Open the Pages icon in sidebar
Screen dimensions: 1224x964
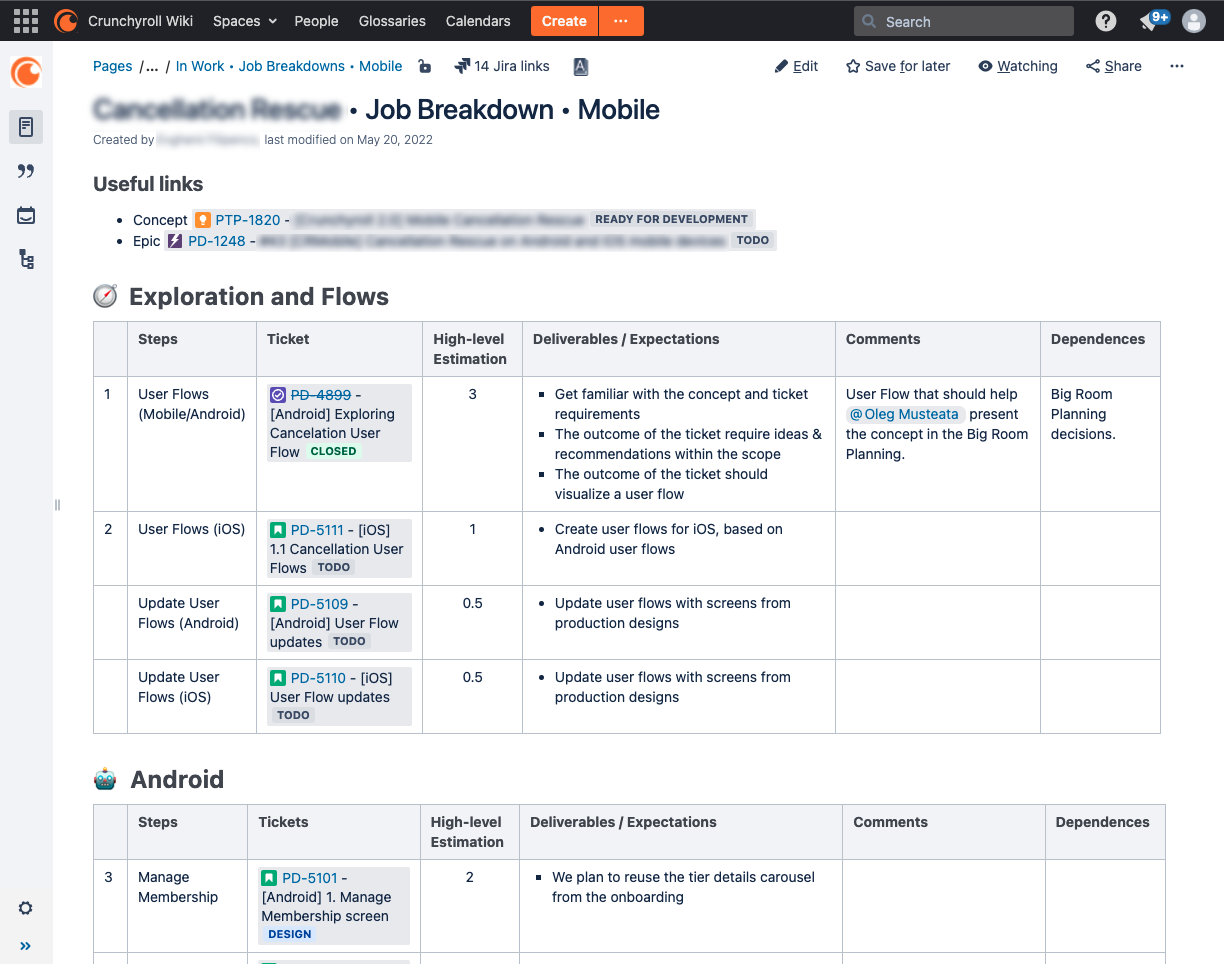point(26,127)
